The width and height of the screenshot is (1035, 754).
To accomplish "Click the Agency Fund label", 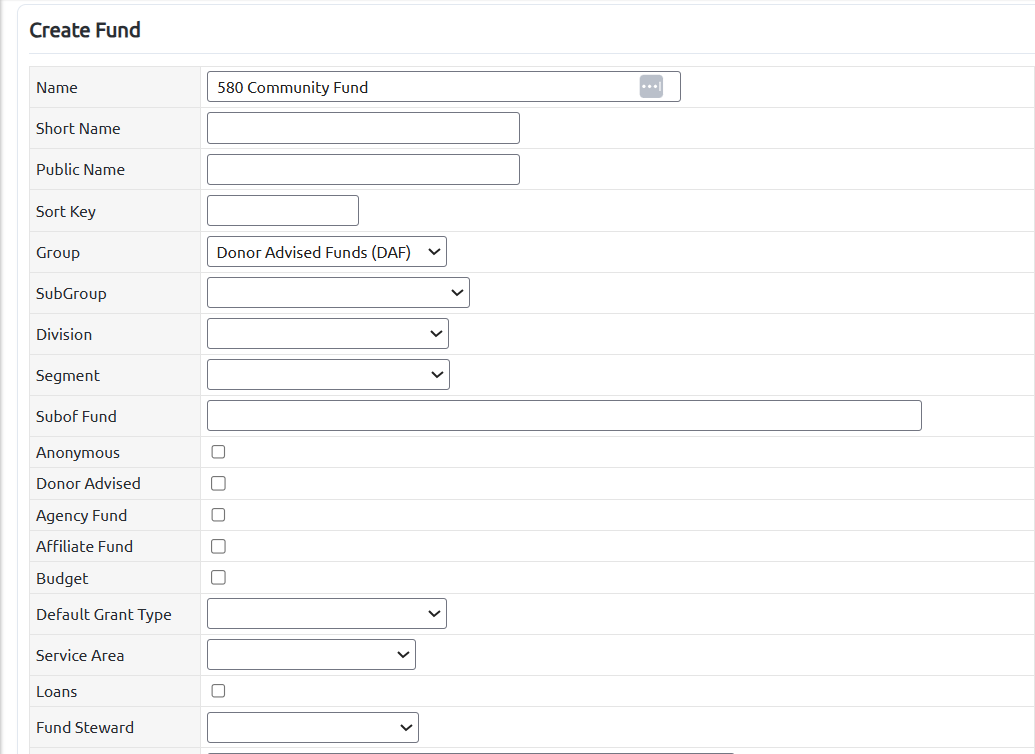I will click(x=82, y=516).
